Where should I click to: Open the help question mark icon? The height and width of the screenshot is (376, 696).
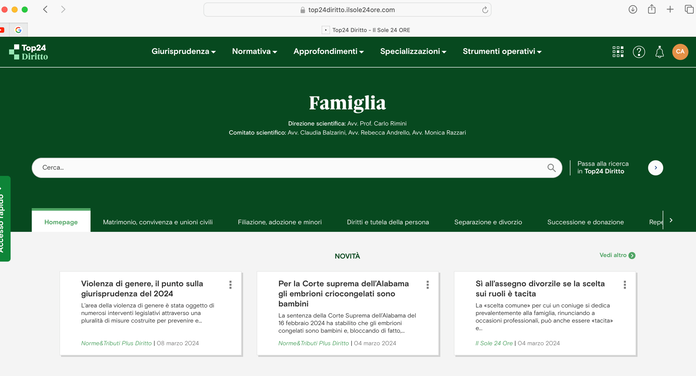(639, 52)
